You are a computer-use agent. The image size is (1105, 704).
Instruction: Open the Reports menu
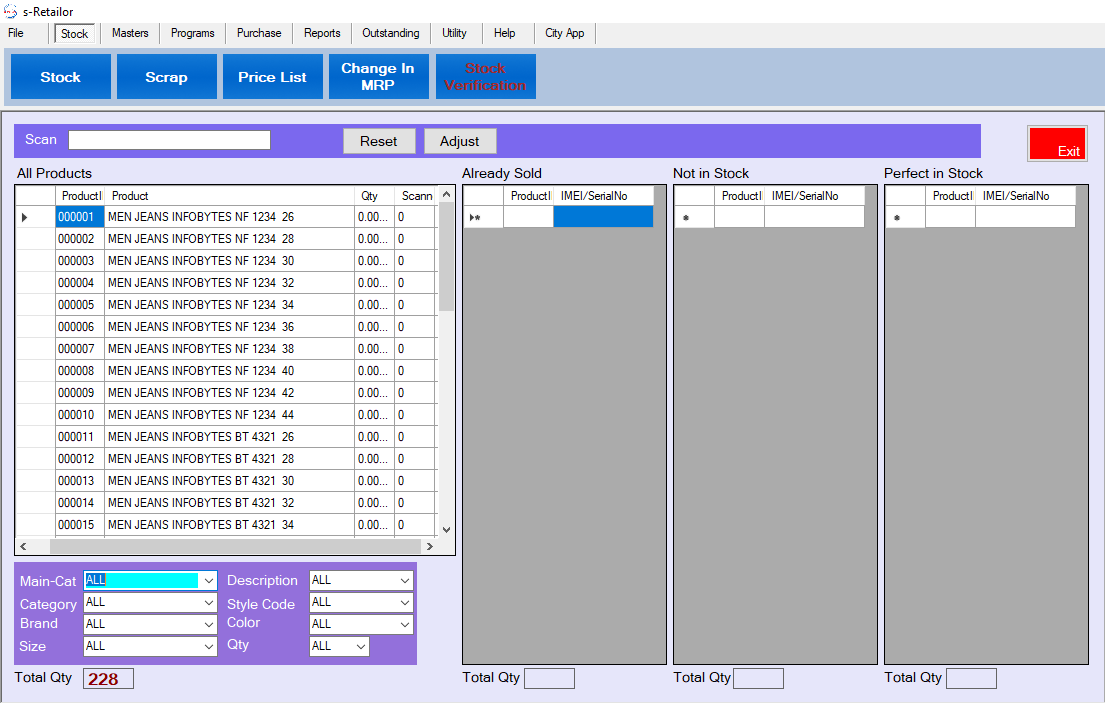coord(322,33)
